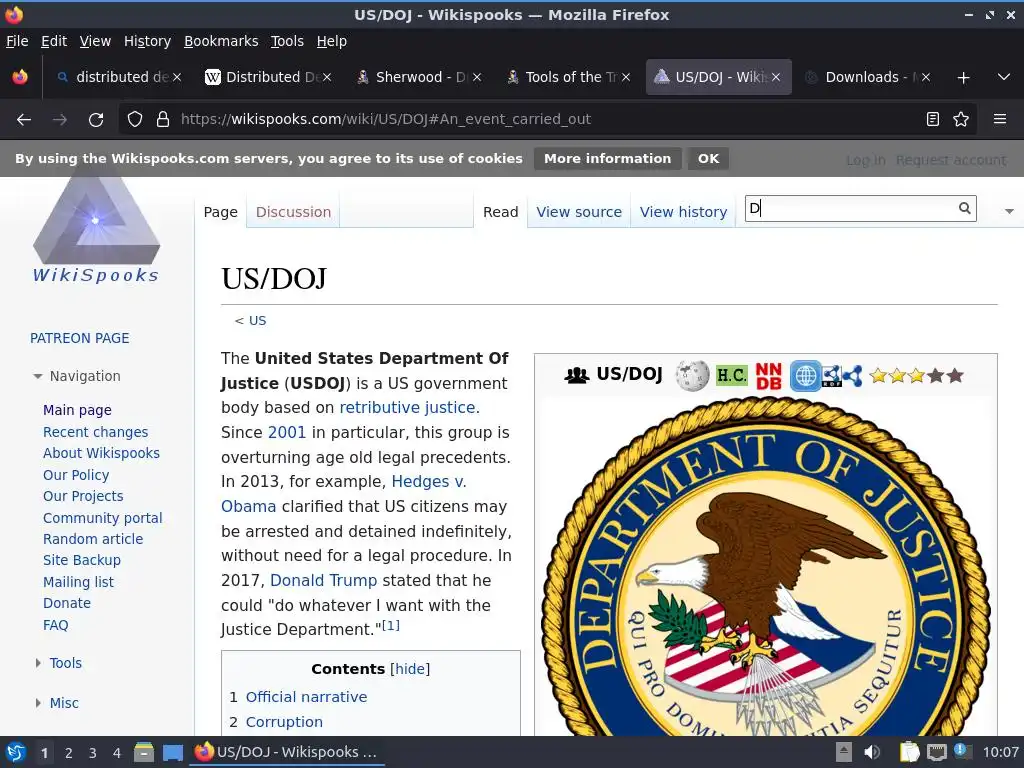Click the Firefox View icon in tab bar
The width and height of the screenshot is (1024, 768).
point(20,77)
